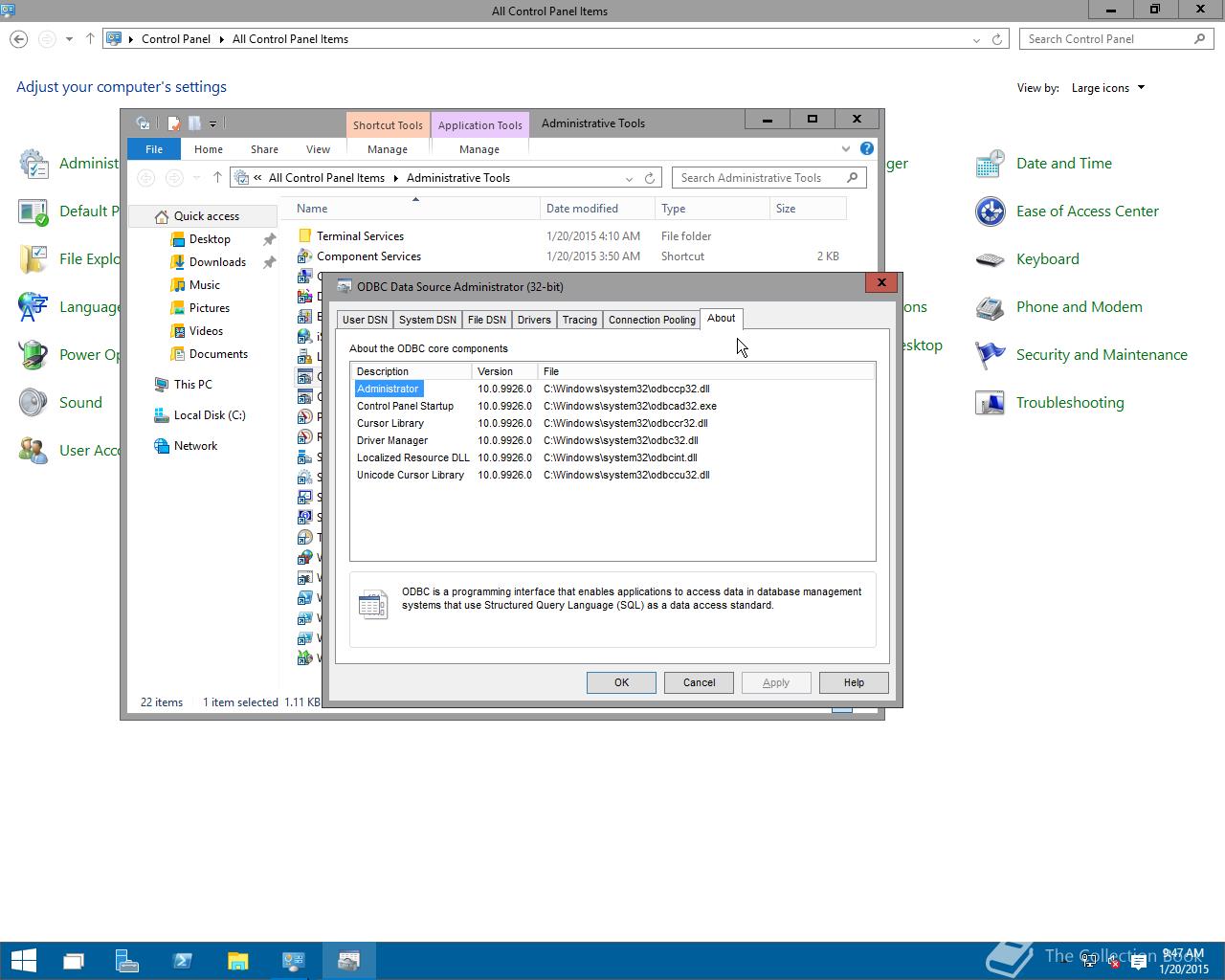This screenshot has height=980, width=1225.
Task: Click the Windows Start button
Action: pyautogui.click(x=23, y=961)
